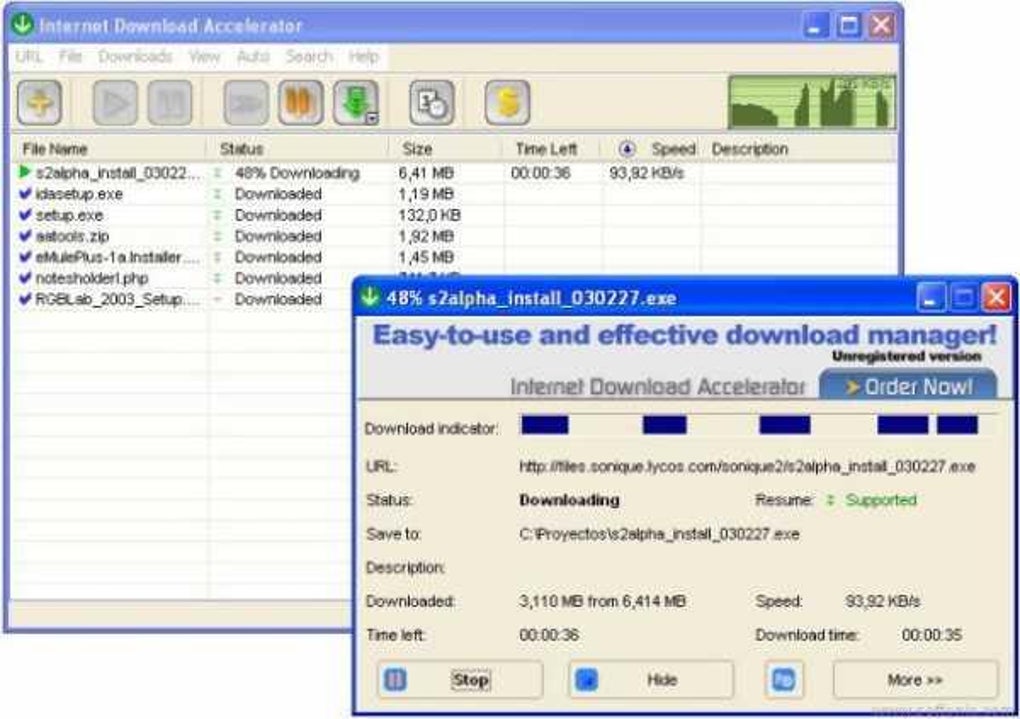Click the Download indicator progress bar

click(x=758, y=426)
